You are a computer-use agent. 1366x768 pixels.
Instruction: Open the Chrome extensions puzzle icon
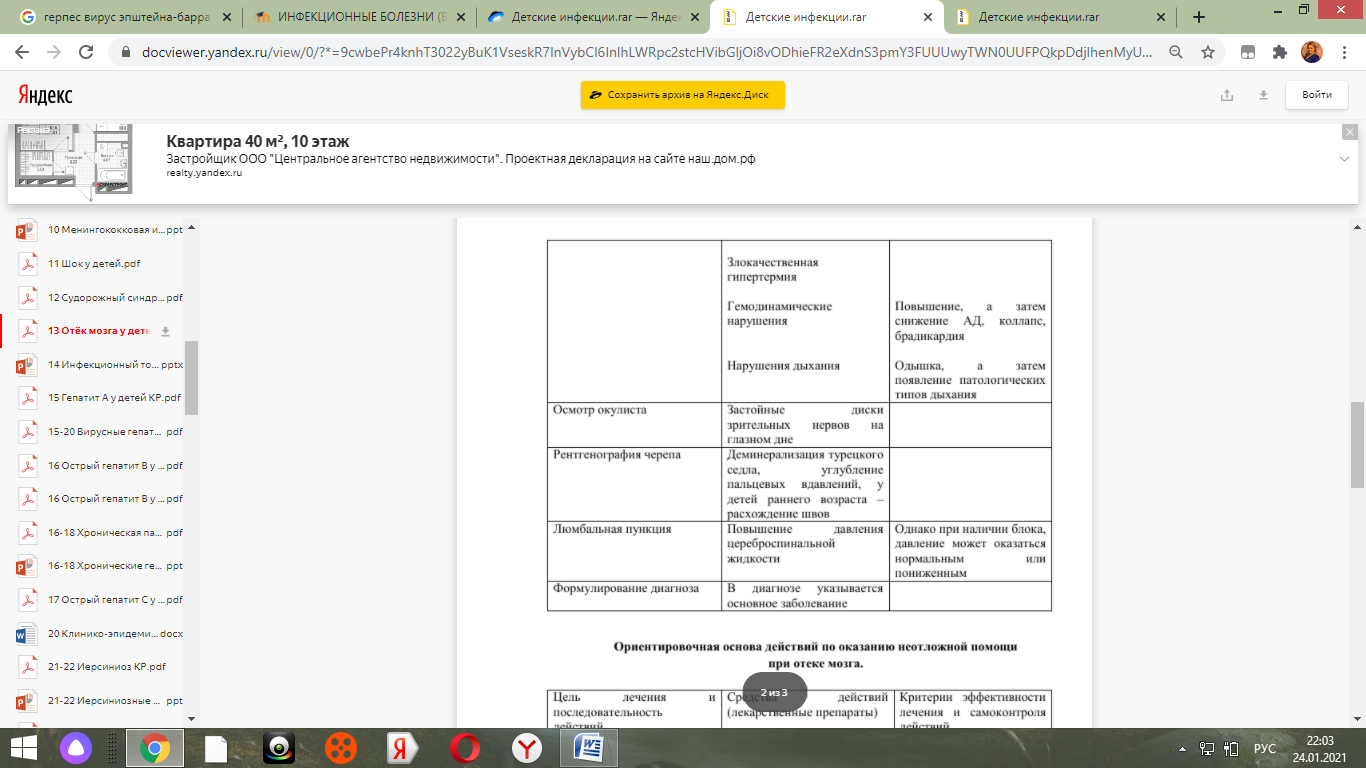coord(1279,52)
